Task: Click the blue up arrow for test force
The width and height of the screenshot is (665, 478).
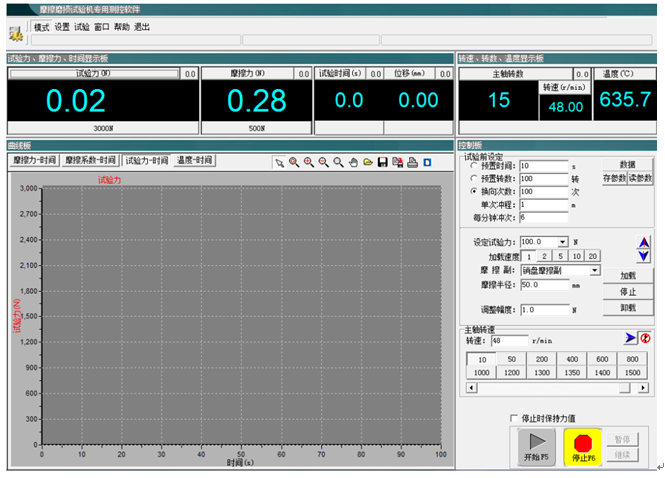Action: [644, 242]
